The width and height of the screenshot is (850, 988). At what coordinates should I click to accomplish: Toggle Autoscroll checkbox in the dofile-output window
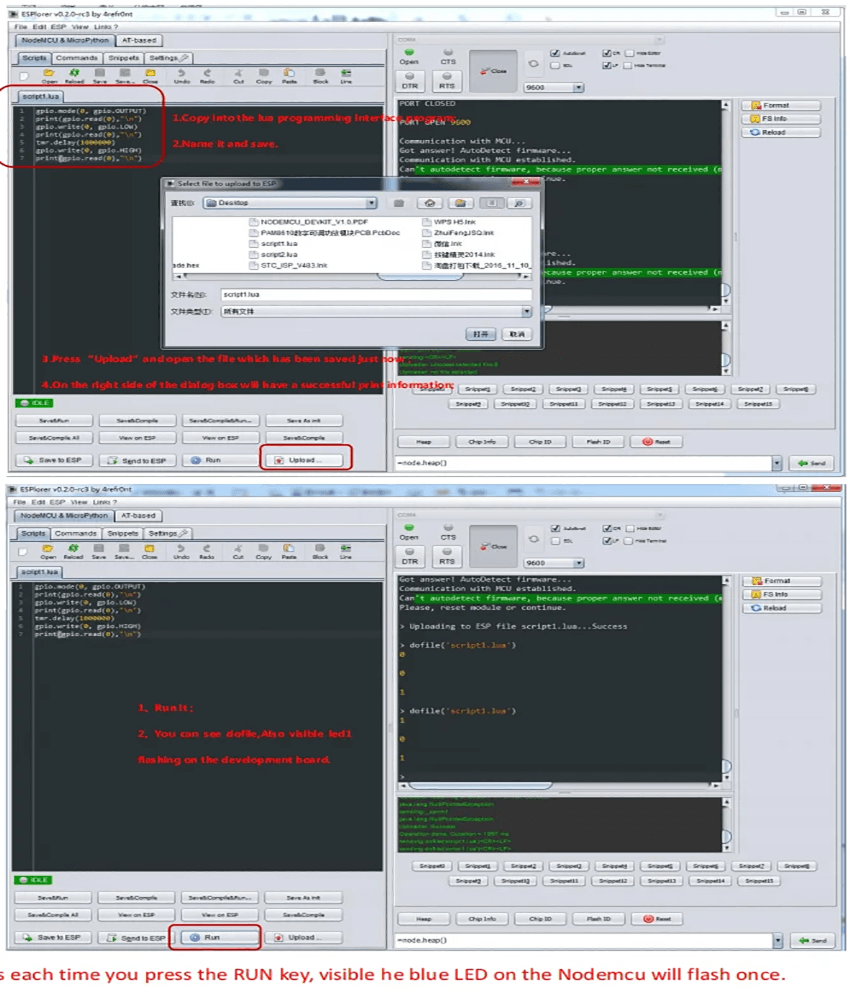[555, 529]
